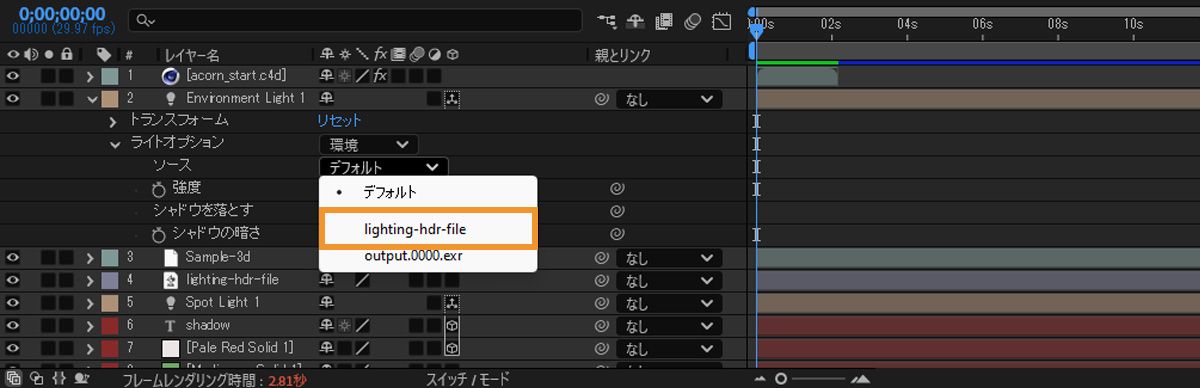Click the image icon of lighting-hdr-file layer
The width and height of the screenshot is (1200, 388).
pos(170,280)
